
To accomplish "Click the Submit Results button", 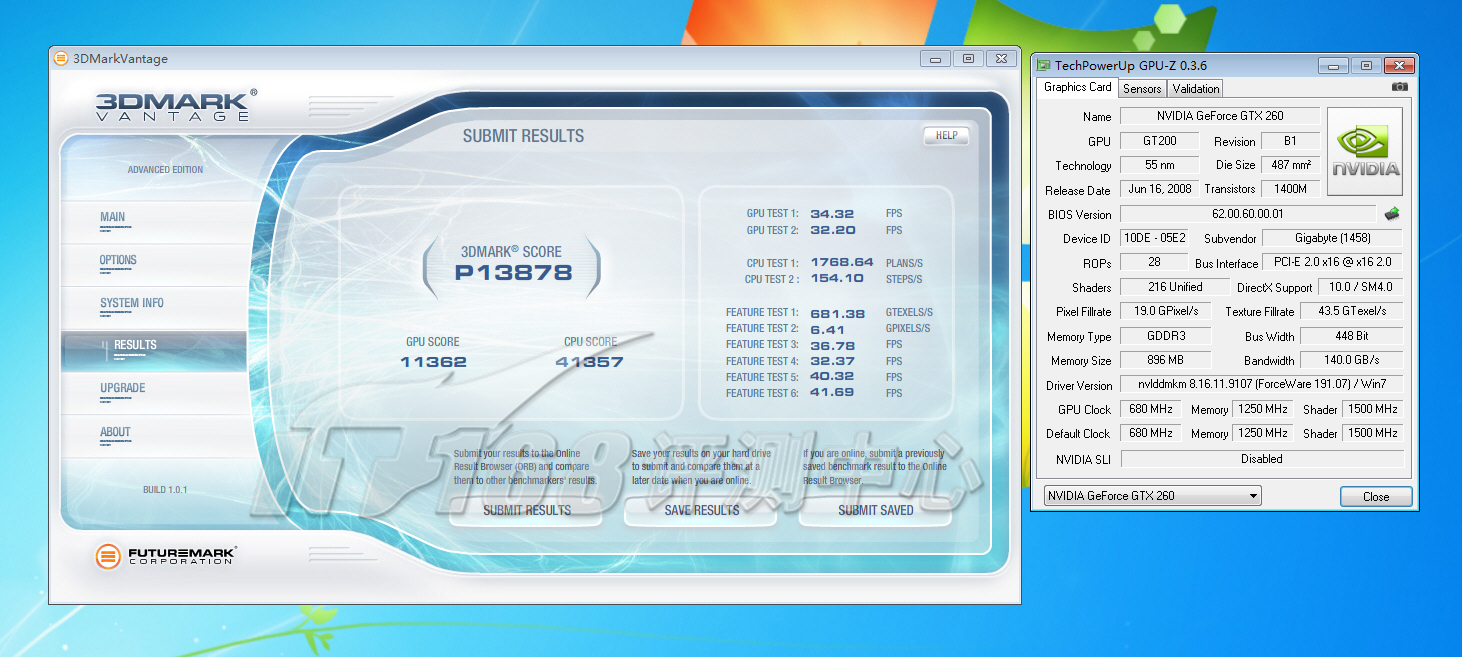I will click(526, 510).
